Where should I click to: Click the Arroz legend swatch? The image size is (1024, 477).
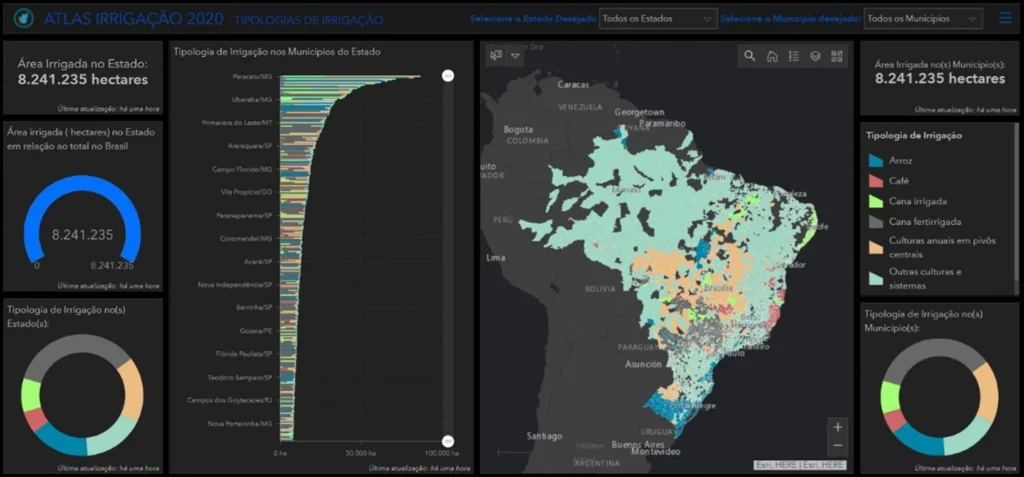coord(876,160)
